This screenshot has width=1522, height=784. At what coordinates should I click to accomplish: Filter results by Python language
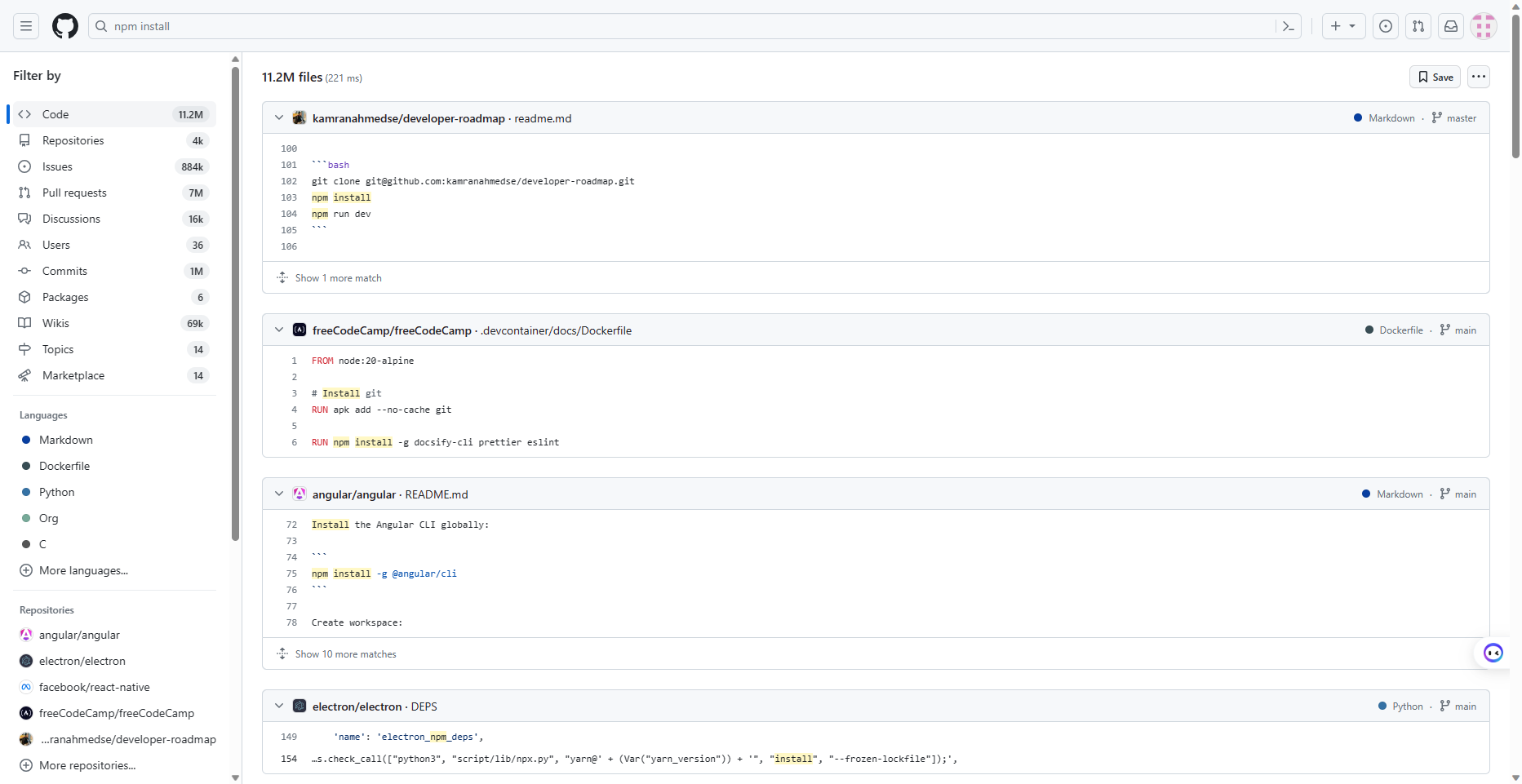coord(57,492)
